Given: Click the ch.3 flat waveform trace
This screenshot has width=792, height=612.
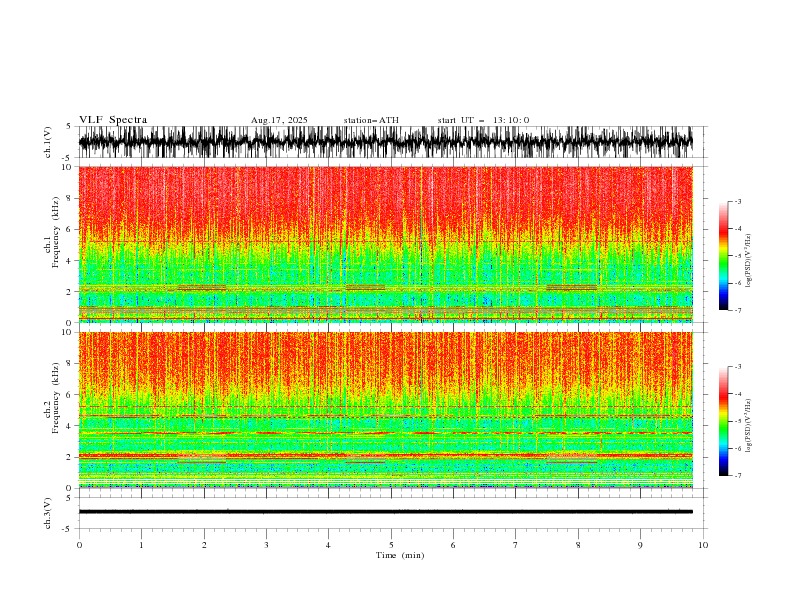Looking at the screenshot, I should tap(385, 512).
